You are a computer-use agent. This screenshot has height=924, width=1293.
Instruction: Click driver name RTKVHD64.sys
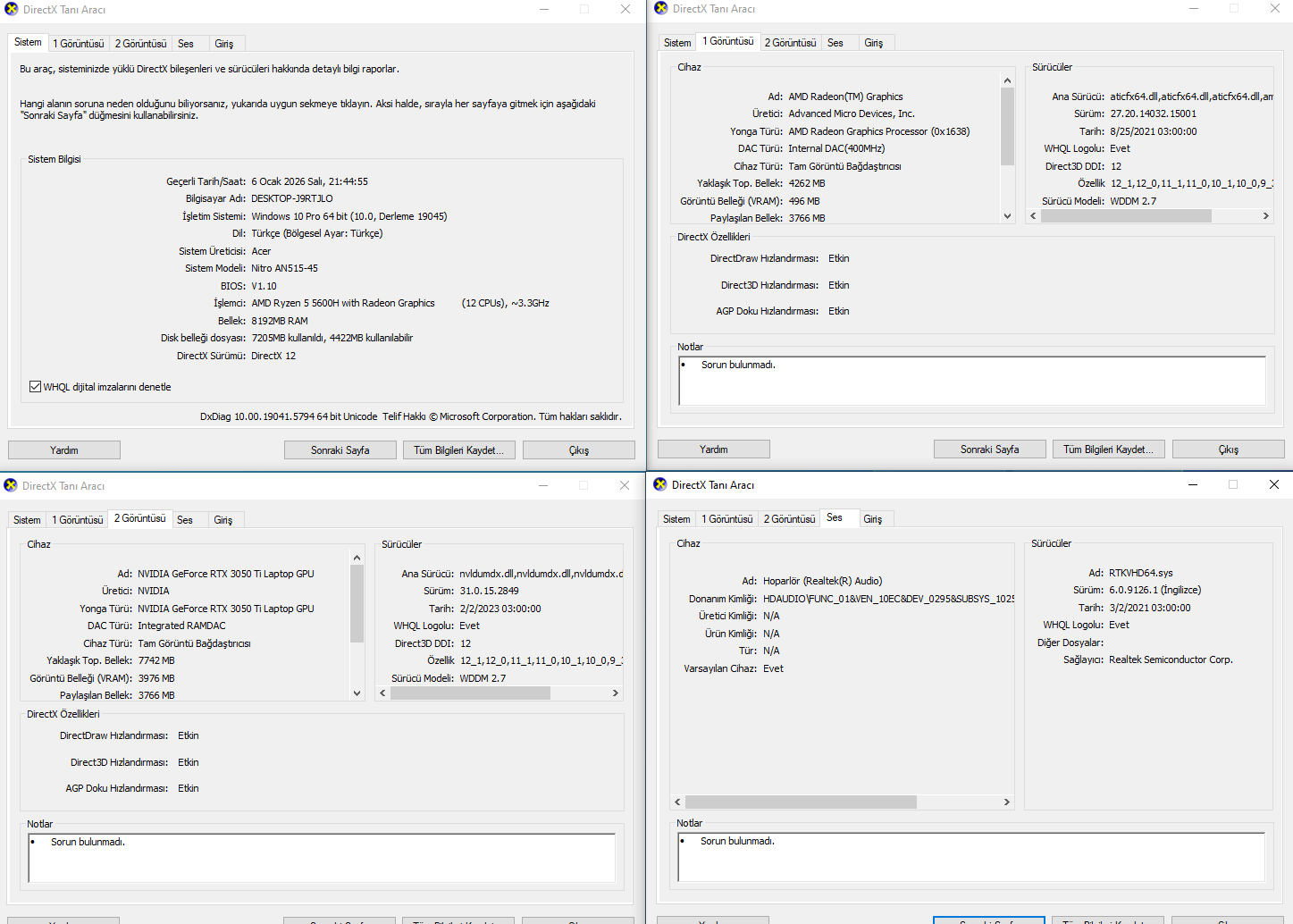(x=1141, y=573)
